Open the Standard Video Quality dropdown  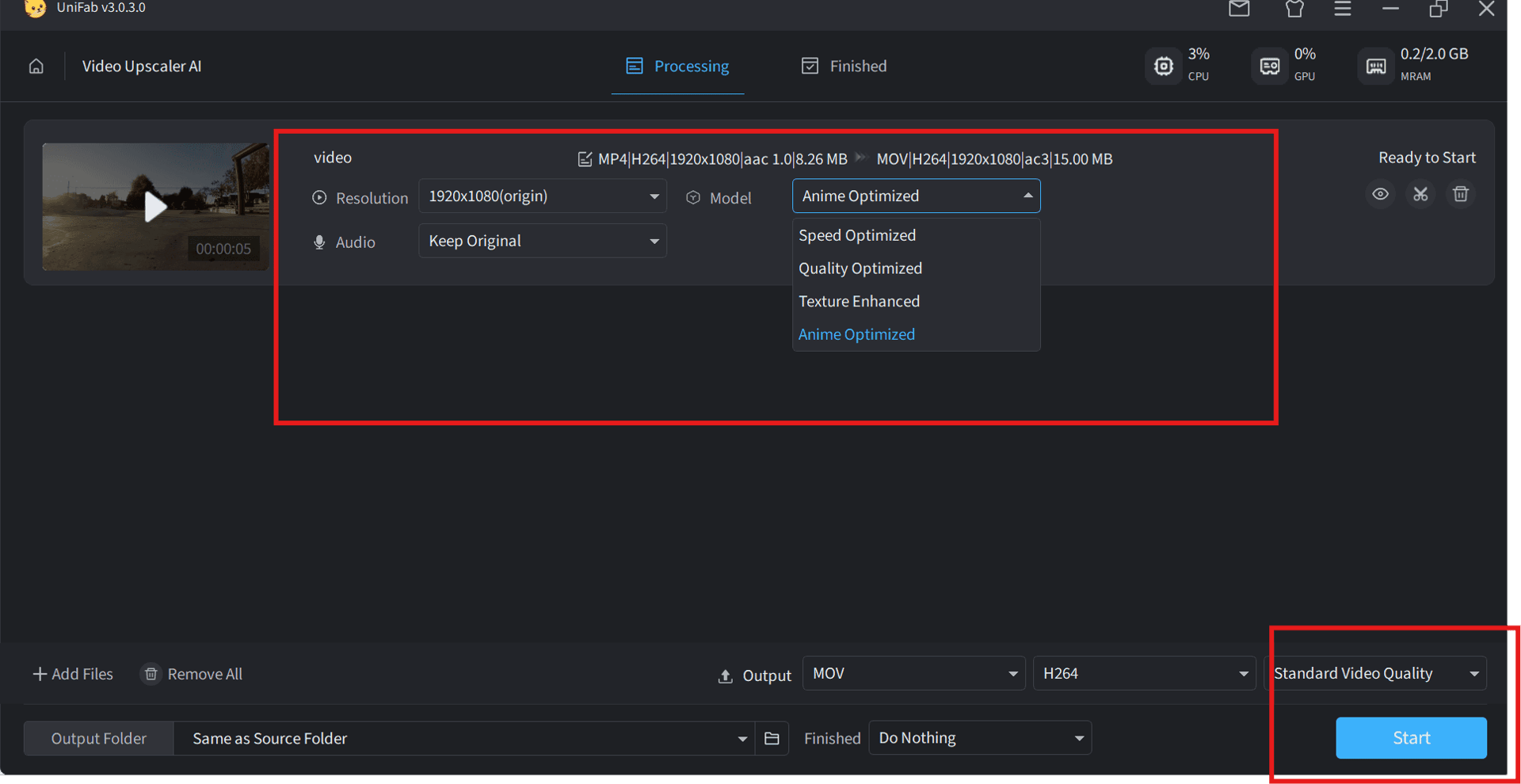[1376, 674]
